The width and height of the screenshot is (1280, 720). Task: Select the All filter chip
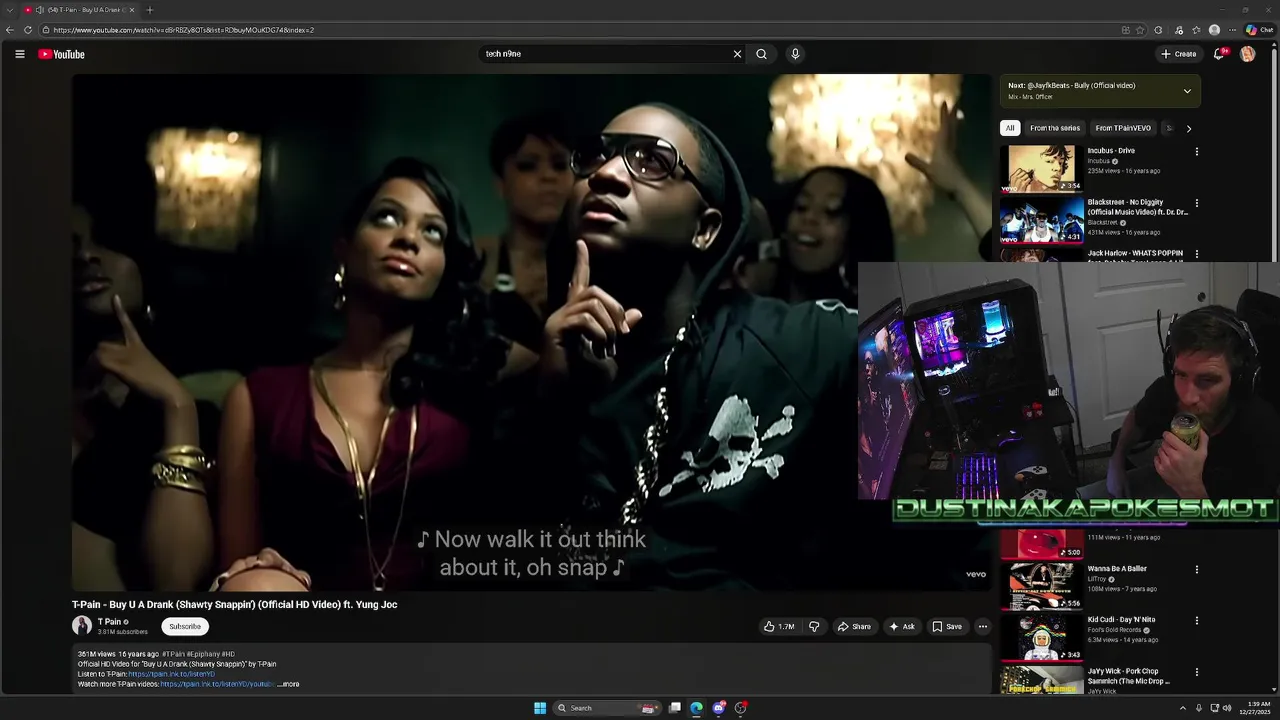(x=1010, y=128)
